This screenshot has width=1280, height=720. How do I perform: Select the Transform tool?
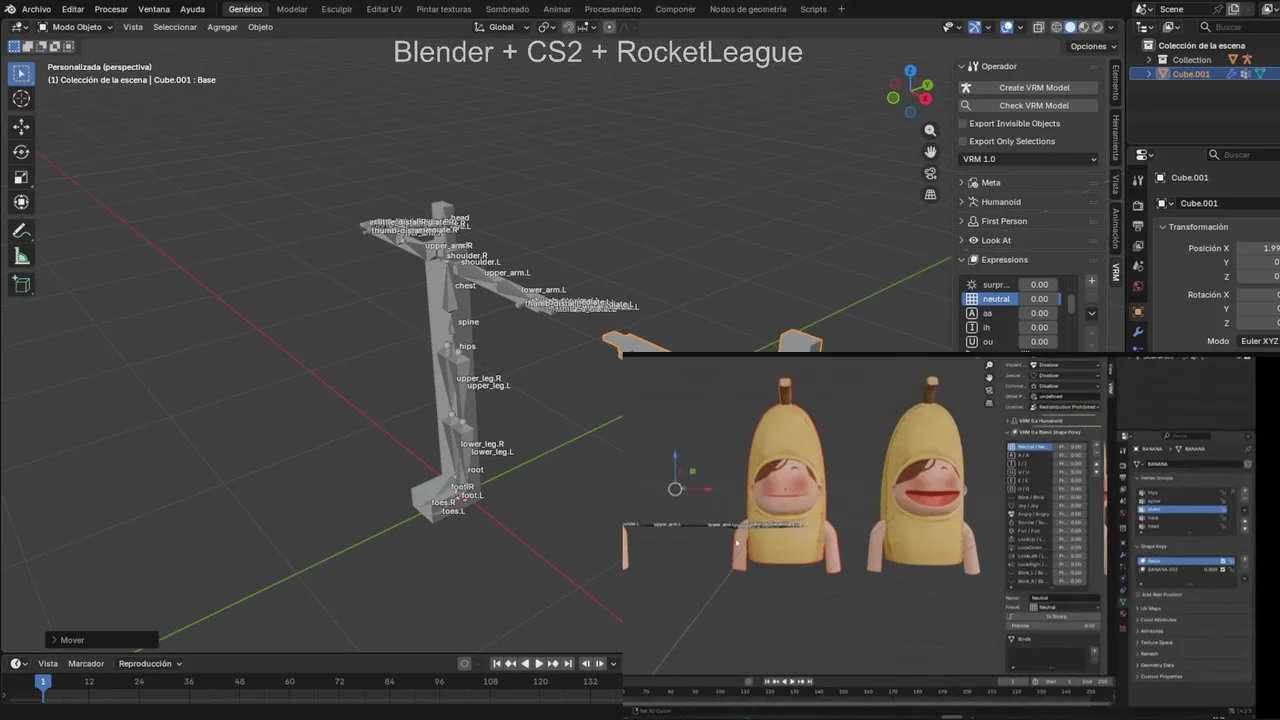[x=21, y=202]
